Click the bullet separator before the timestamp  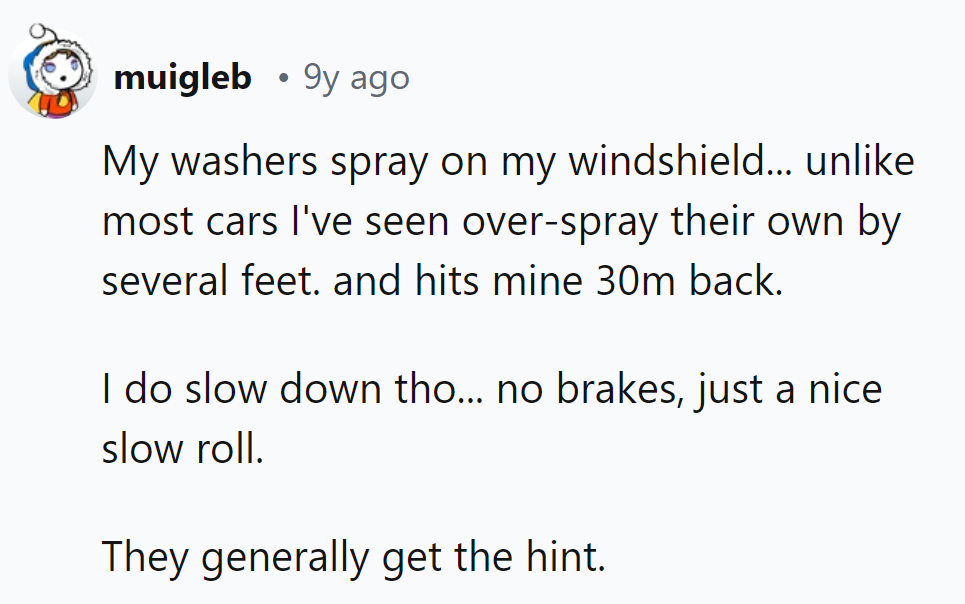point(283,79)
